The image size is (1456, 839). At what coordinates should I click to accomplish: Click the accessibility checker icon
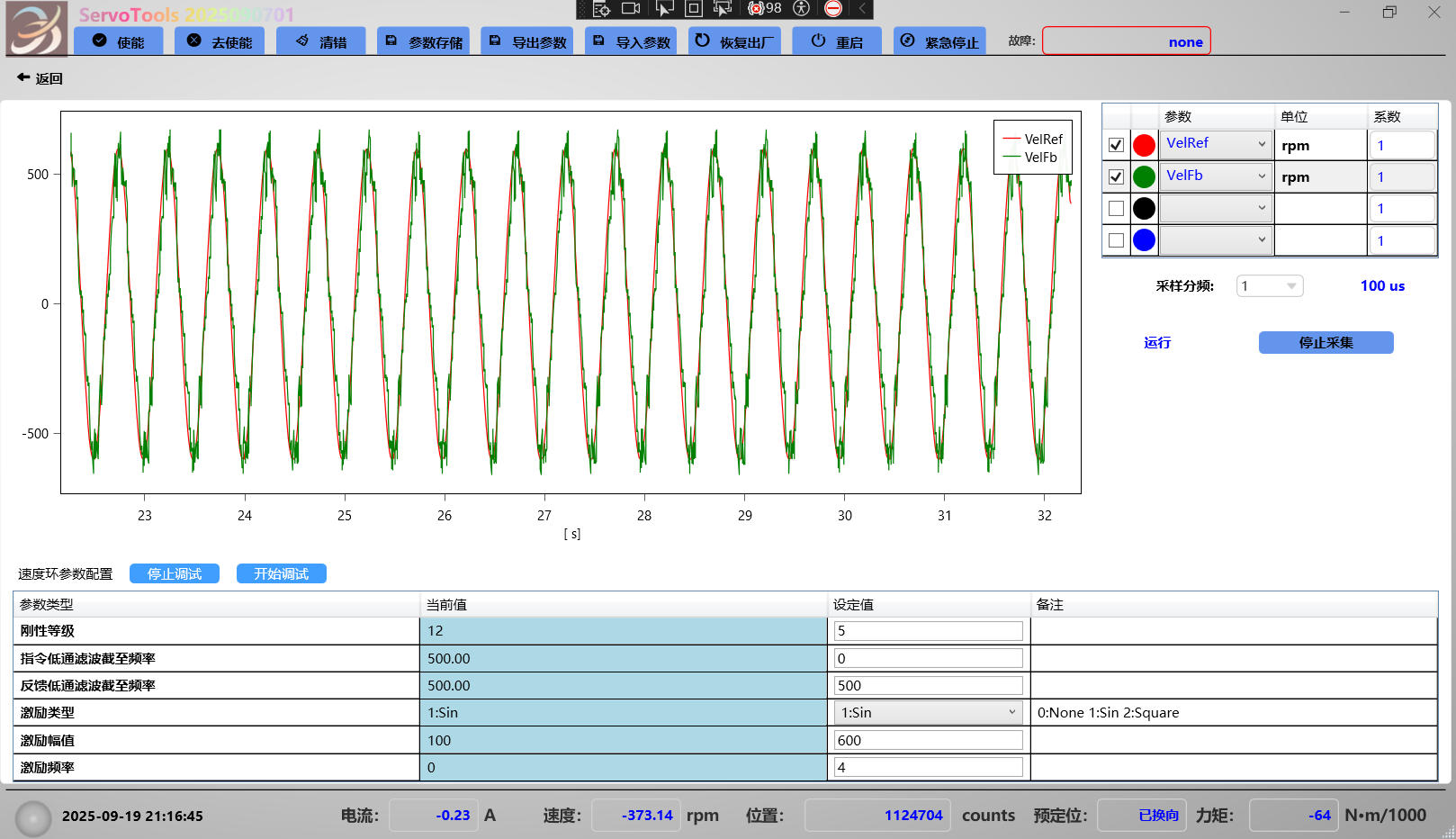[x=802, y=9]
